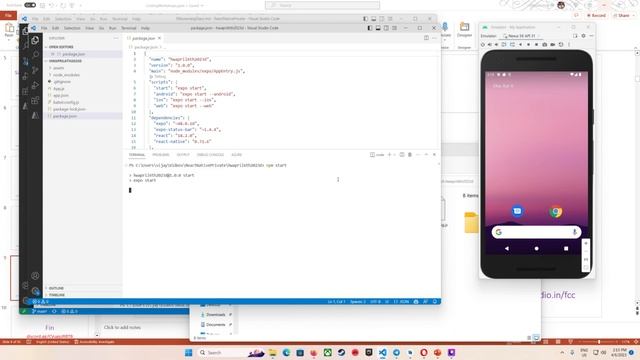Switch to the Debug Console panel tab
This screenshot has width=640, height=360.
coord(210,155)
